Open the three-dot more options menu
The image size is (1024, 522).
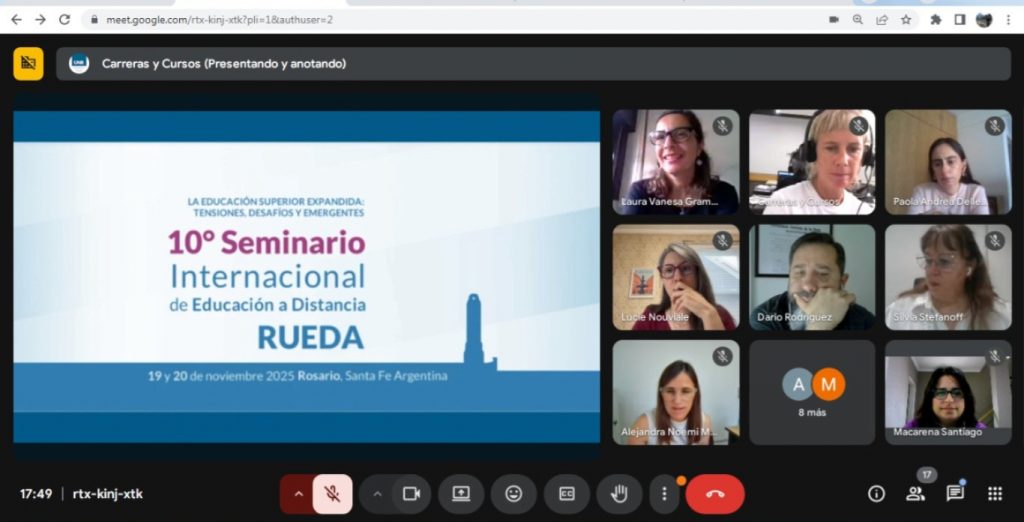(664, 494)
